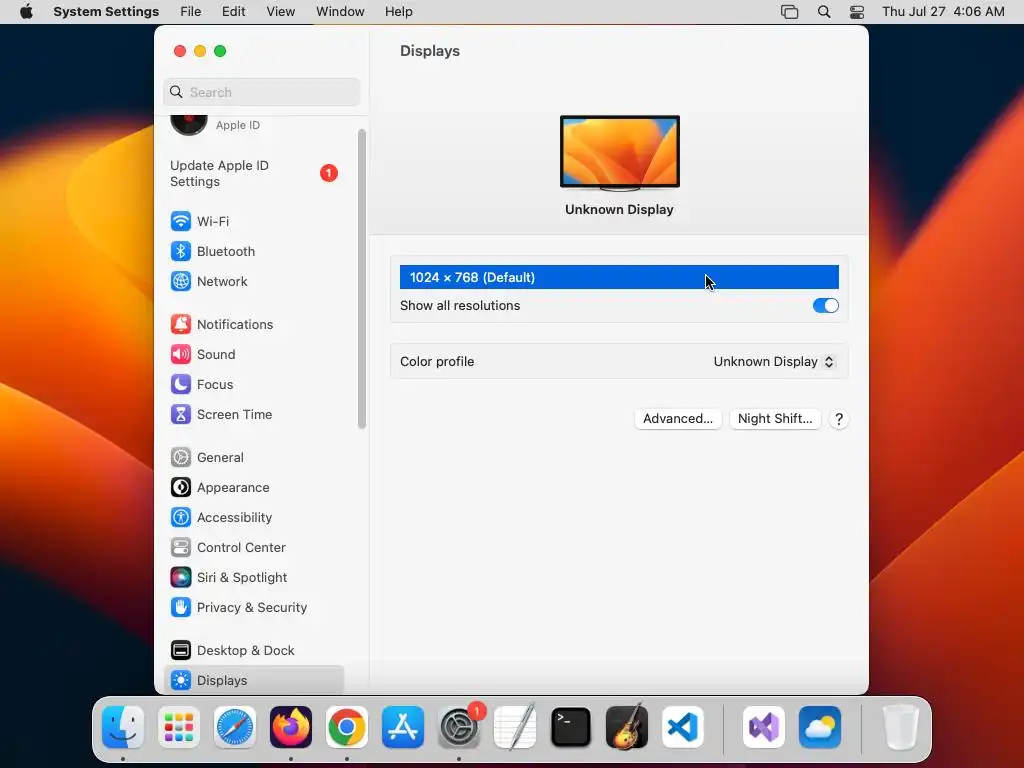Screen dimensions: 1024x768
Task: Open Launchpad from the Dock
Action: (x=179, y=727)
